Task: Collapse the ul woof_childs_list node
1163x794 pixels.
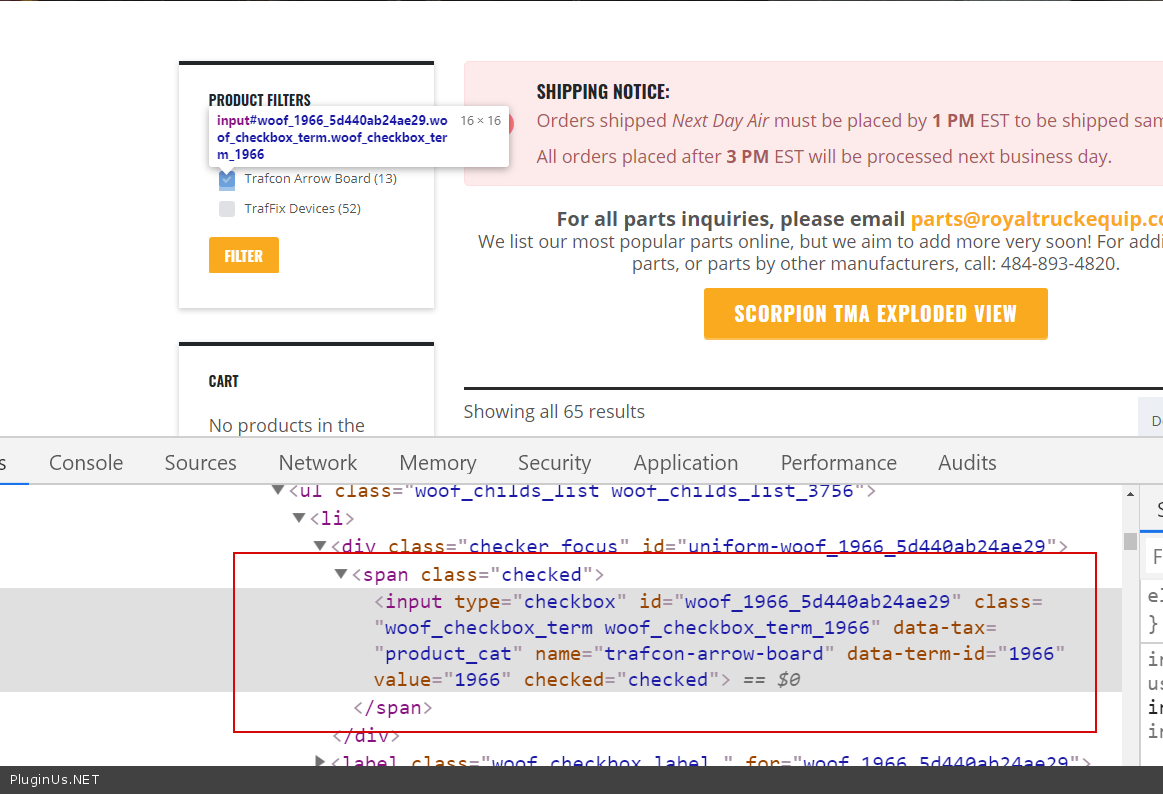Action: coord(277,491)
